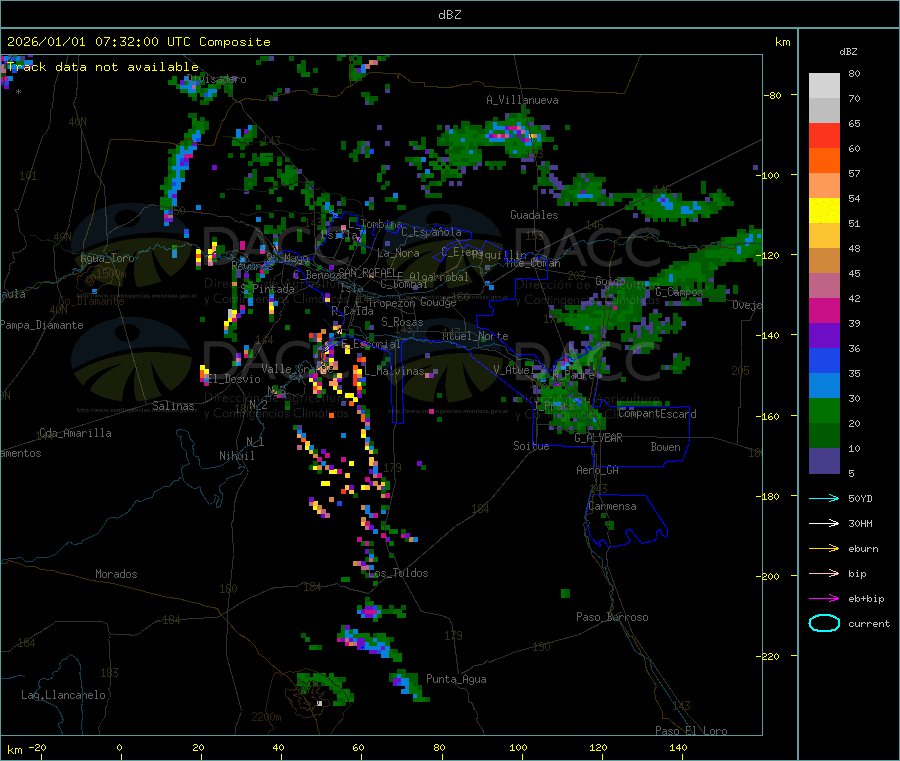Image resolution: width=900 pixels, height=761 pixels.
Task: Click the La_Nora map label
Action: pos(398,253)
